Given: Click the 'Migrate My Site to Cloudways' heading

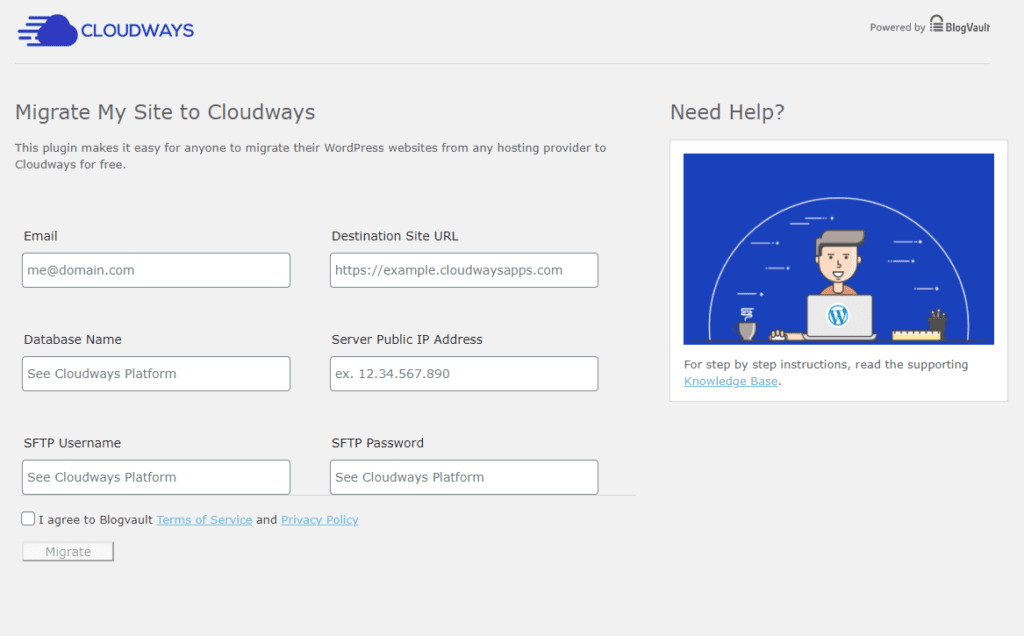Looking at the screenshot, I should (165, 112).
